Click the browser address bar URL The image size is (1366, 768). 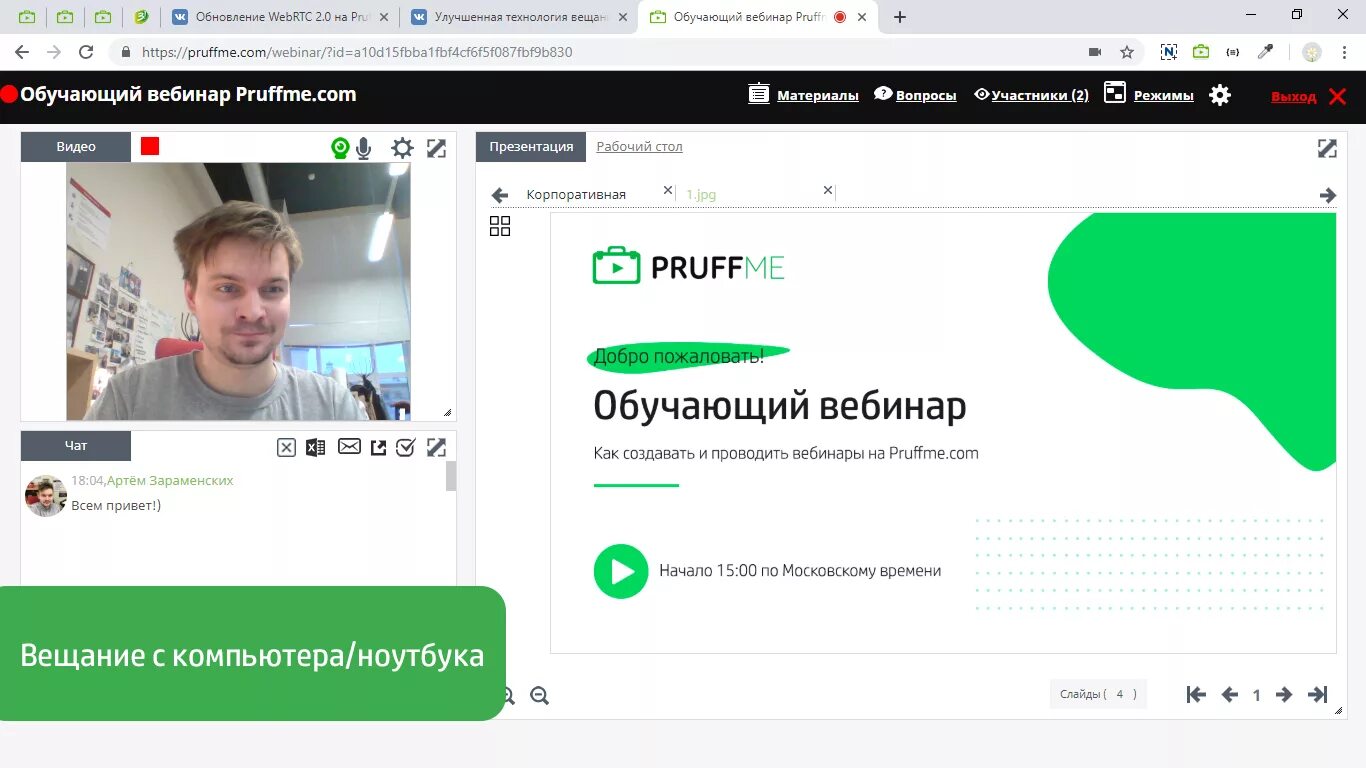point(357,52)
